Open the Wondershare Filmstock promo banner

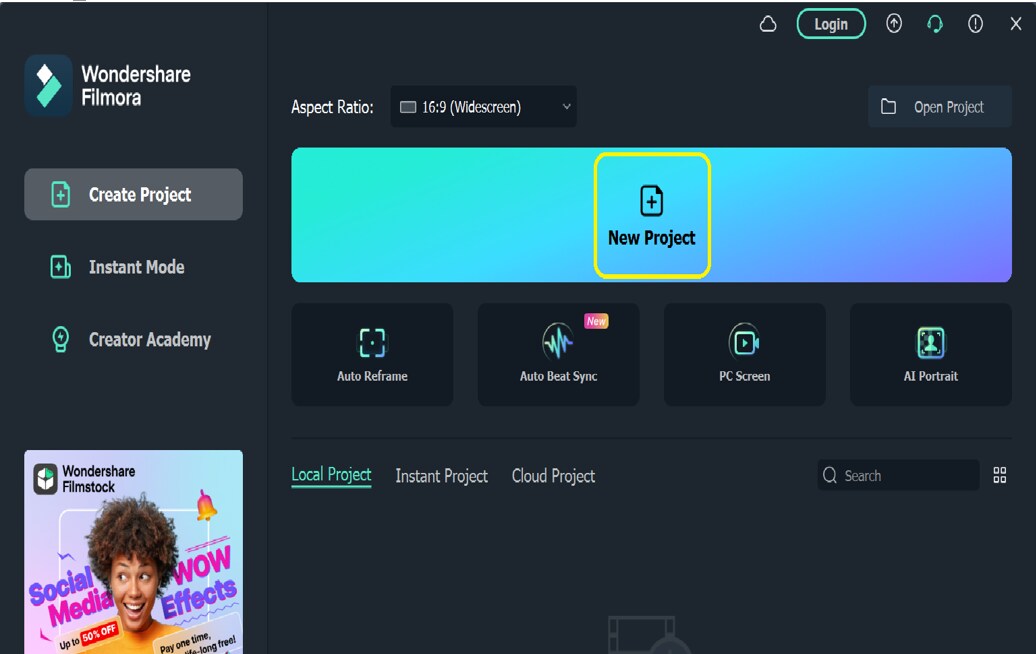(133, 552)
